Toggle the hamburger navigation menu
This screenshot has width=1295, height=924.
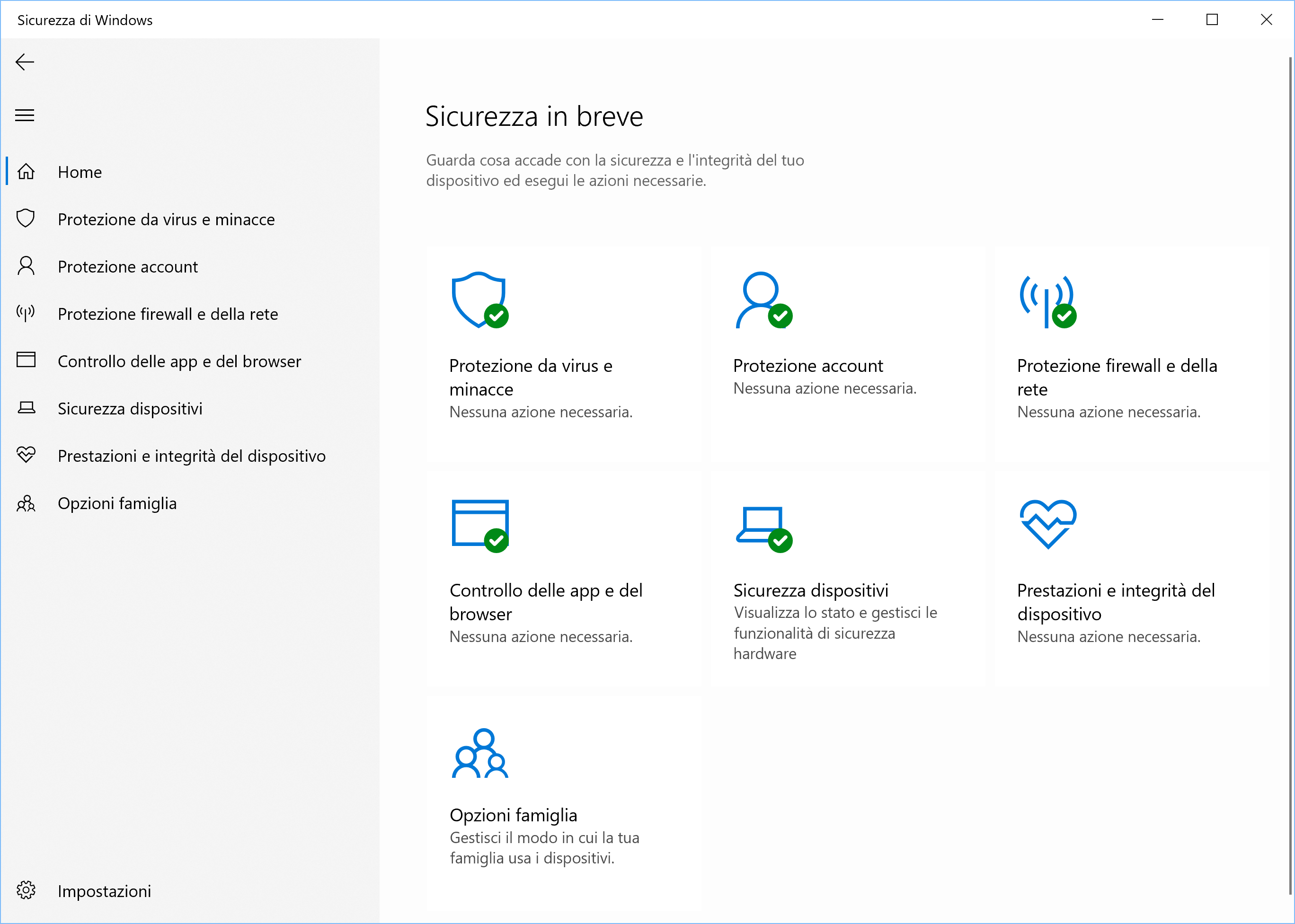coord(25,115)
